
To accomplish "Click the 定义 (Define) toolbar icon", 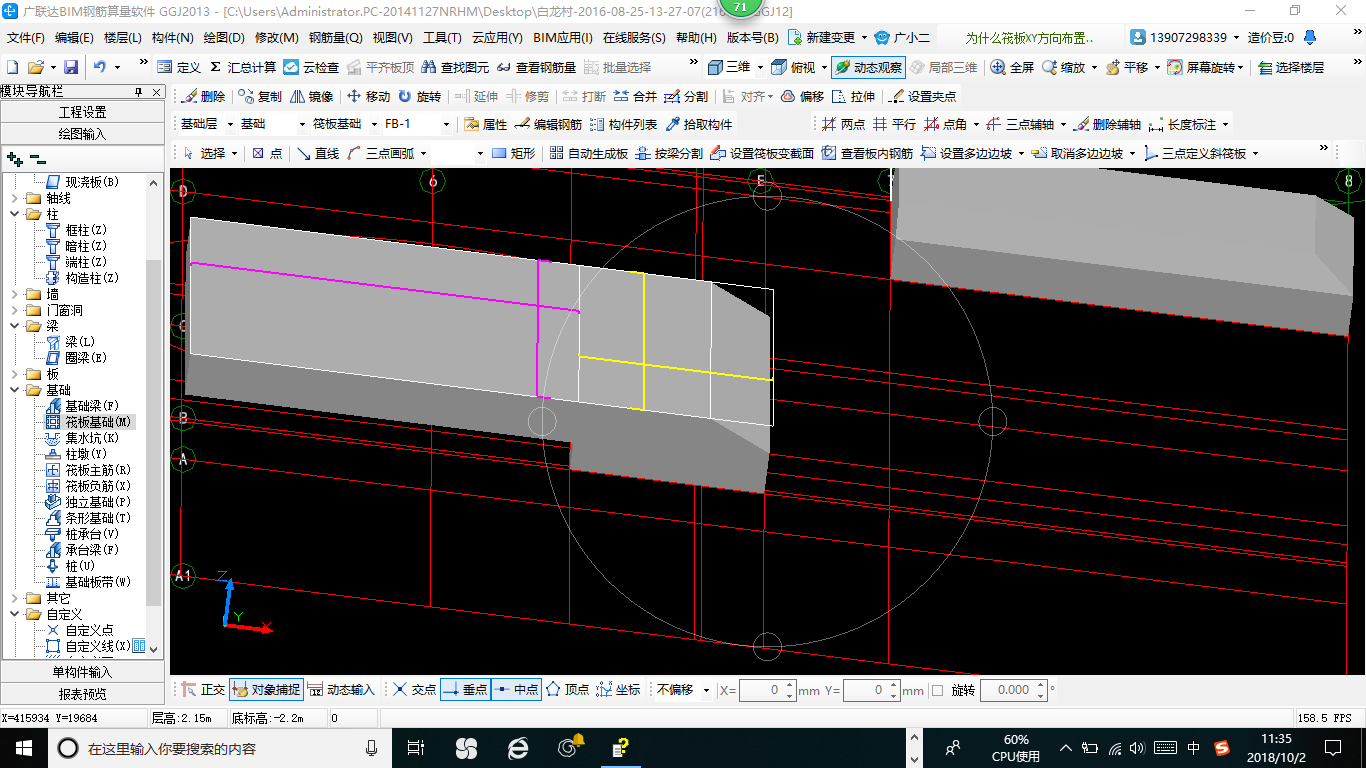I will tap(179, 67).
